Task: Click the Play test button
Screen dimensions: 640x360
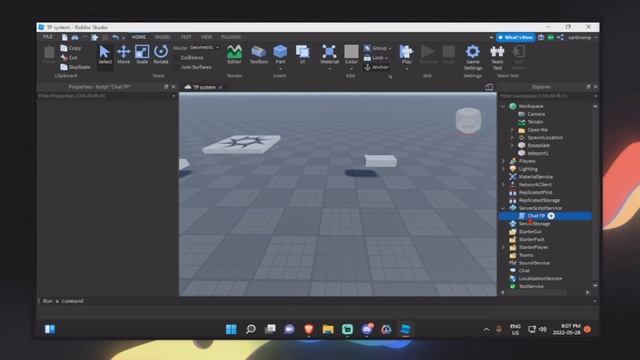Action: point(406,54)
